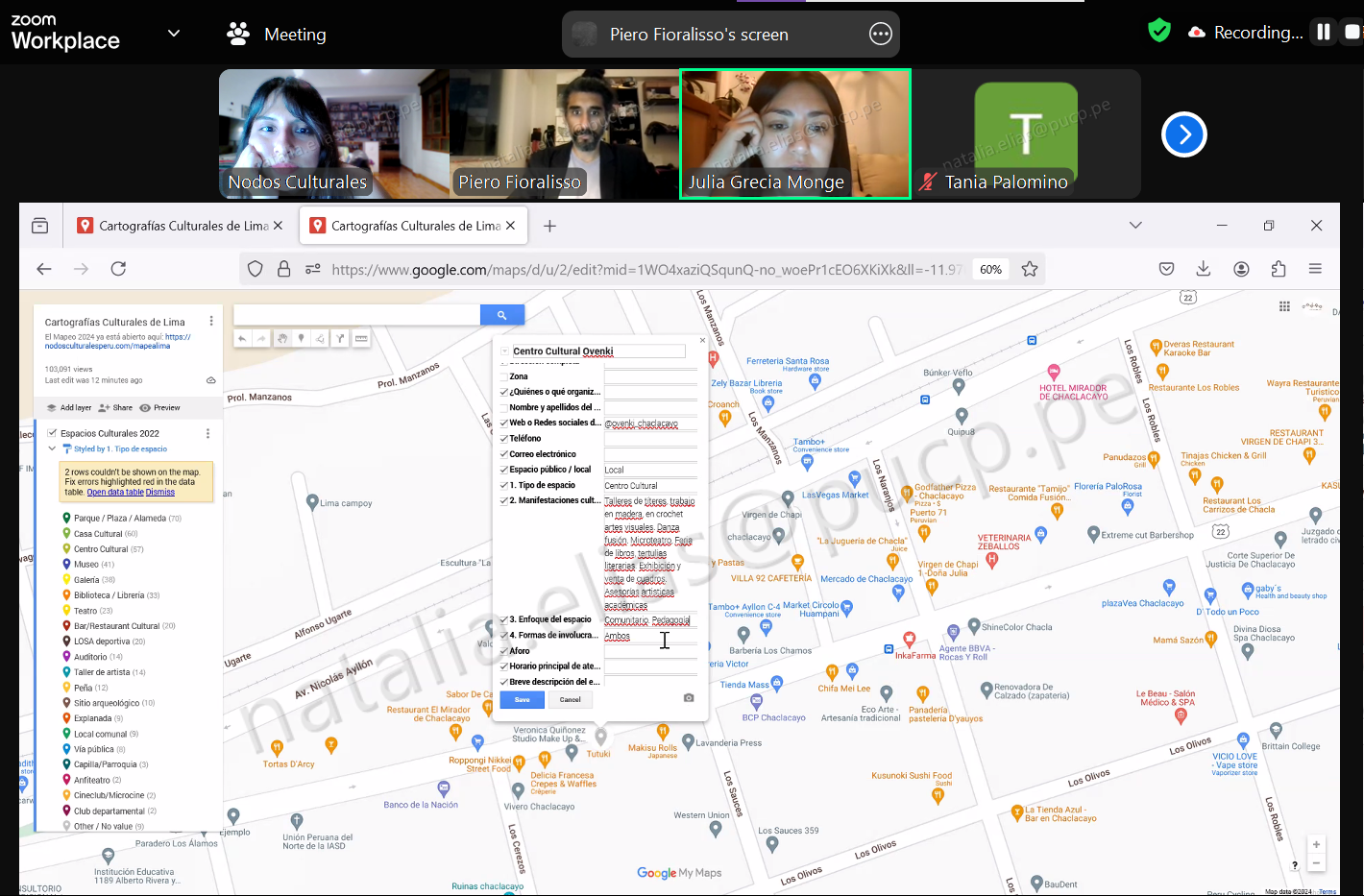Screen dimensions: 1364x896
Task: Click Meeting in the Zoom top bar
Action: (277, 35)
